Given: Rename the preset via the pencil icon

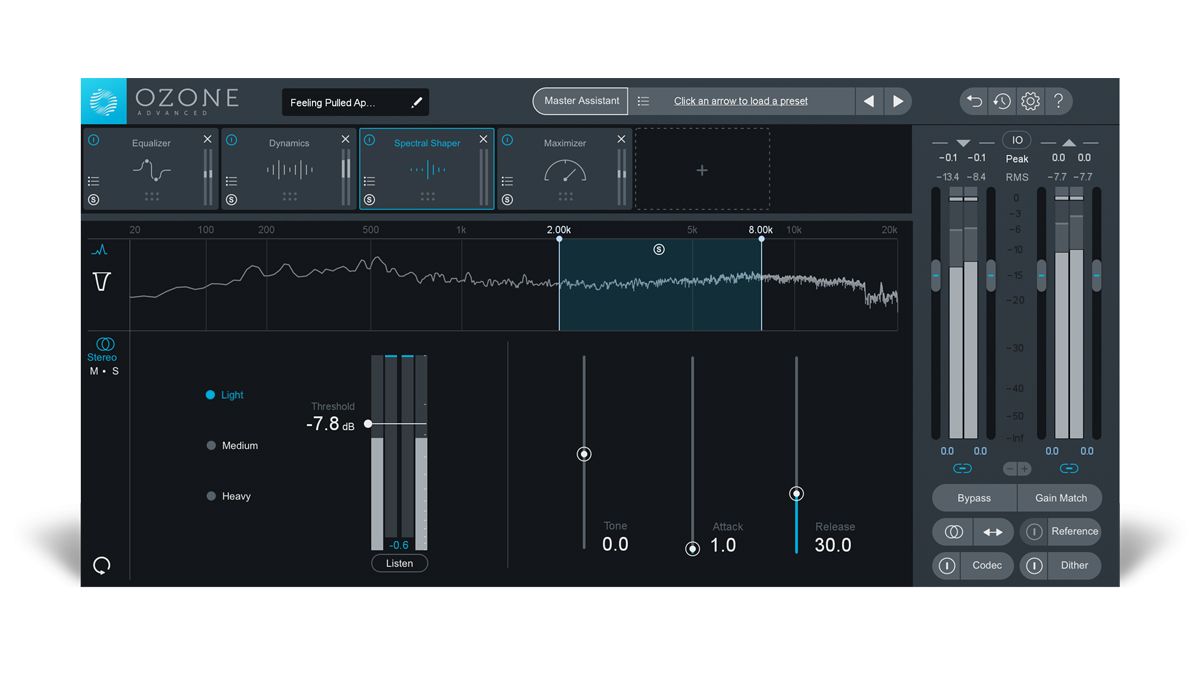Looking at the screenshot, I should click(417, 101).
